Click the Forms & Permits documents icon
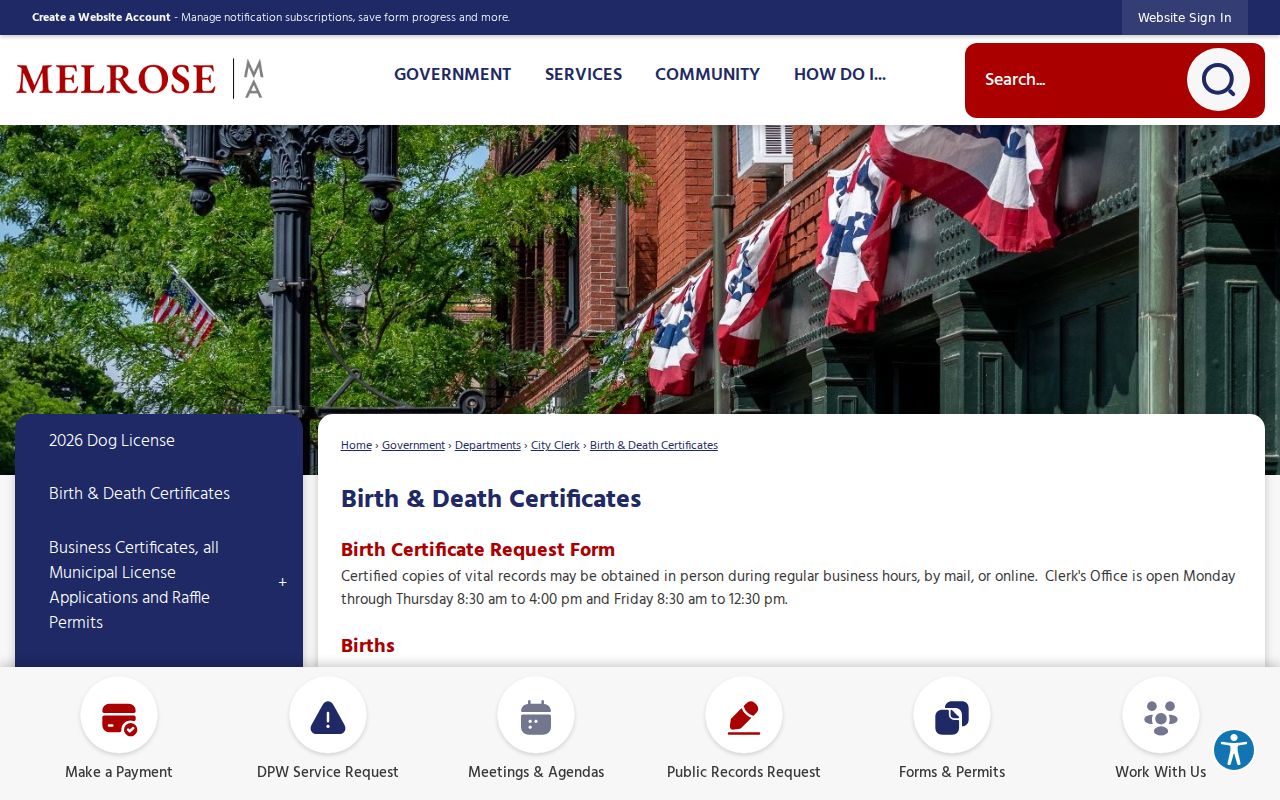 click(952, 716)
